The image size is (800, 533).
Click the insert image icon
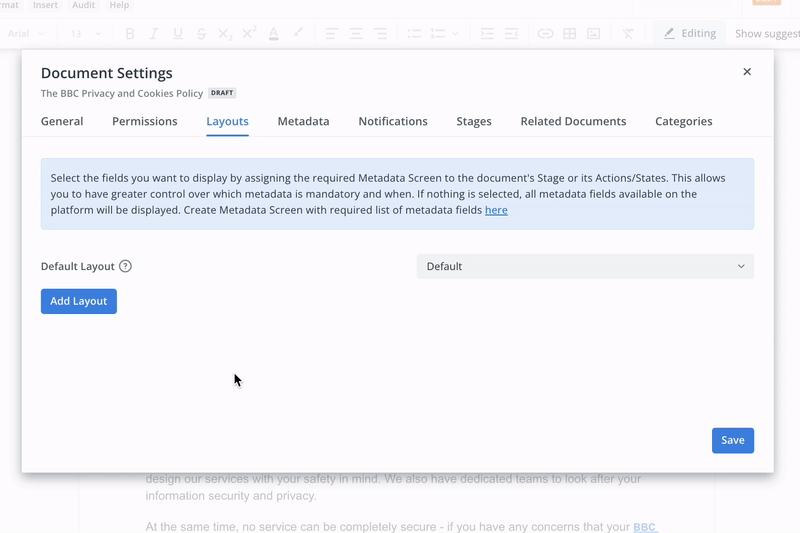coord(593,34)
